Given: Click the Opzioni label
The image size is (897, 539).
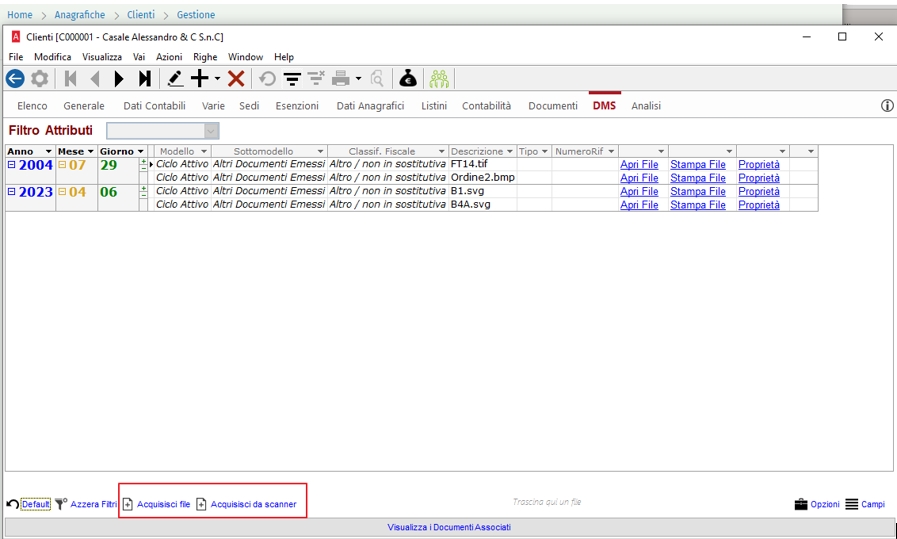Looking at the screenshot, I should (825, 504).
